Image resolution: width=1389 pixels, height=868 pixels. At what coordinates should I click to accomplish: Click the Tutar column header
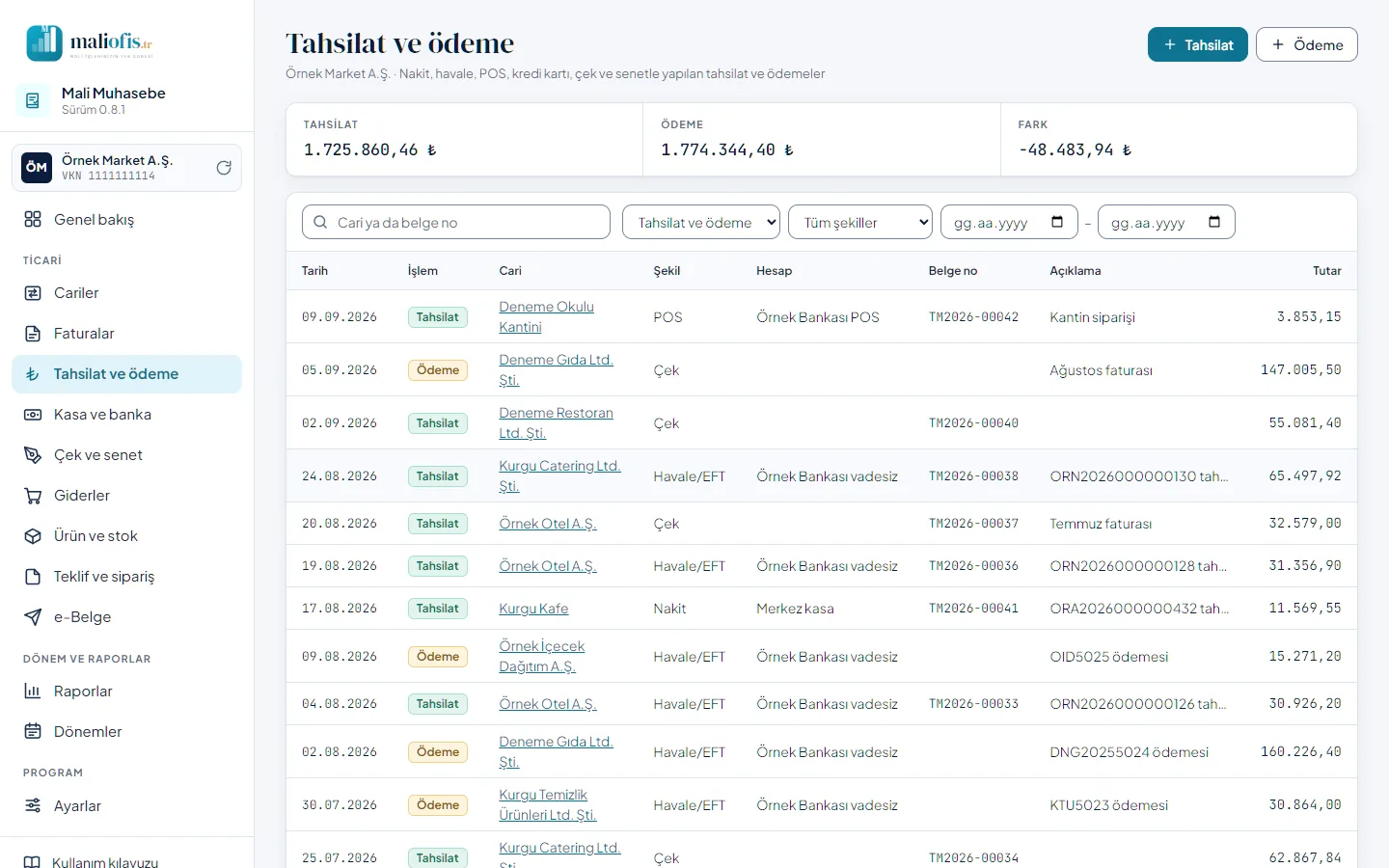1327,271
